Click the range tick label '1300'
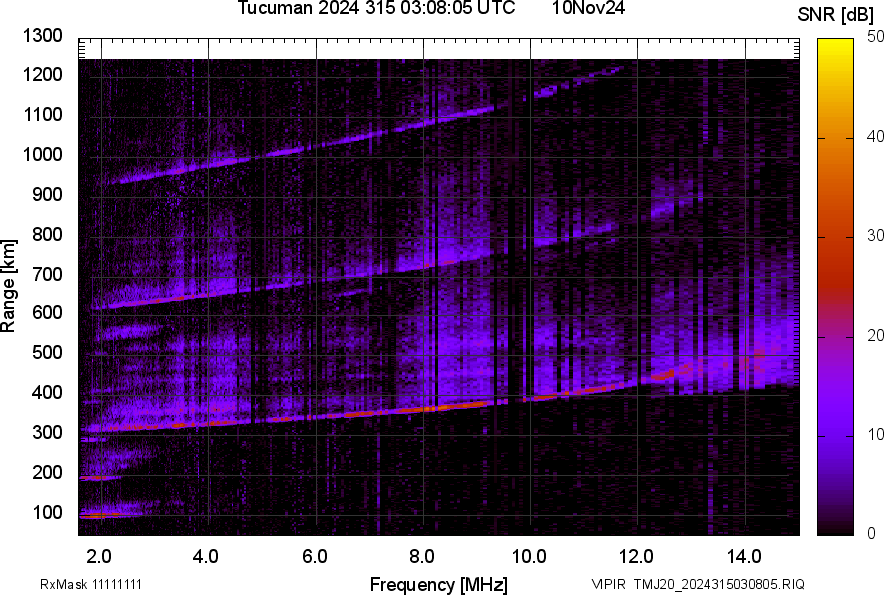The width and height of the screenshot is (884, 595). [x=43, y=36]
